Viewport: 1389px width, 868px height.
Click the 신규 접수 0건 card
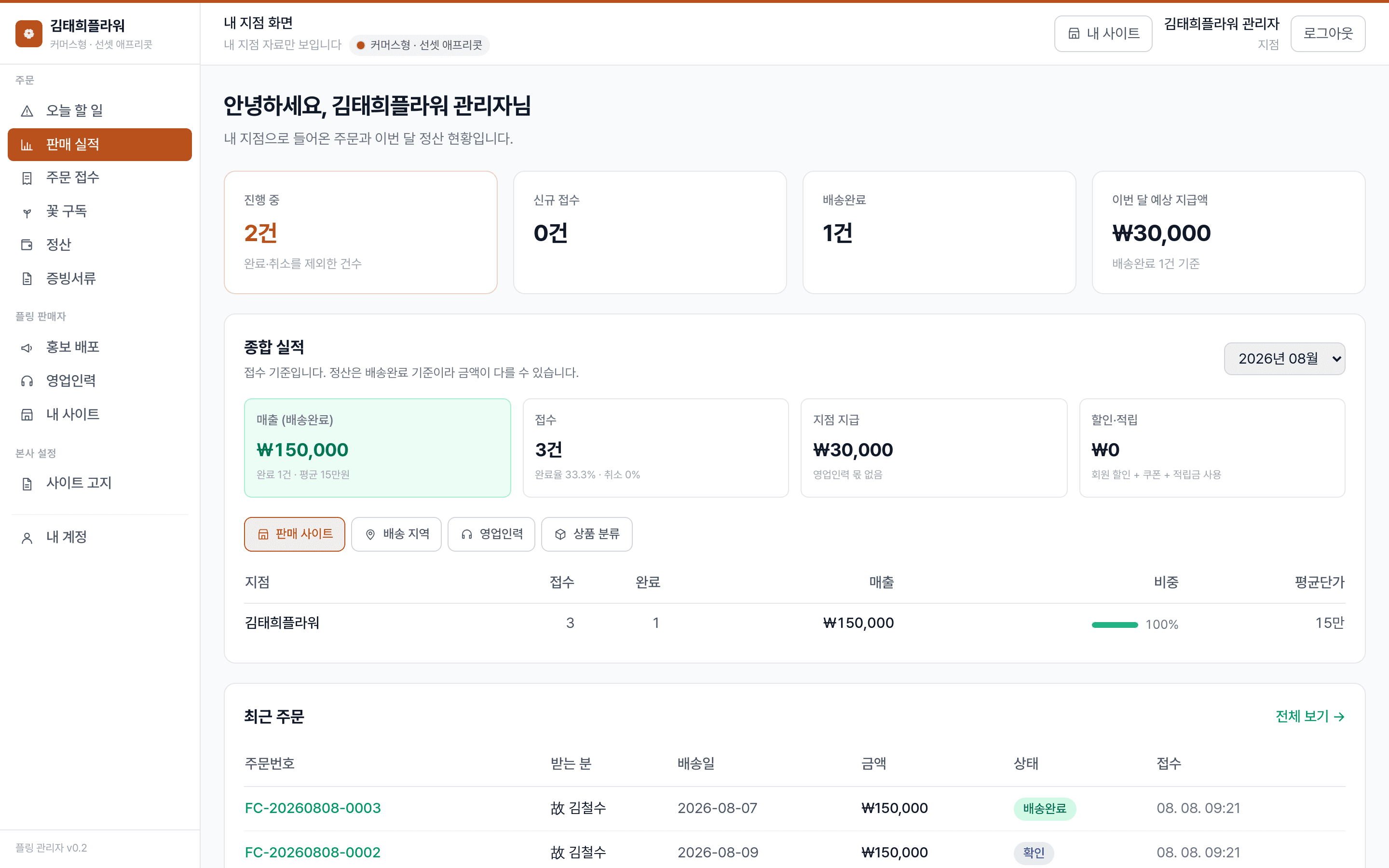coord(650,232)
